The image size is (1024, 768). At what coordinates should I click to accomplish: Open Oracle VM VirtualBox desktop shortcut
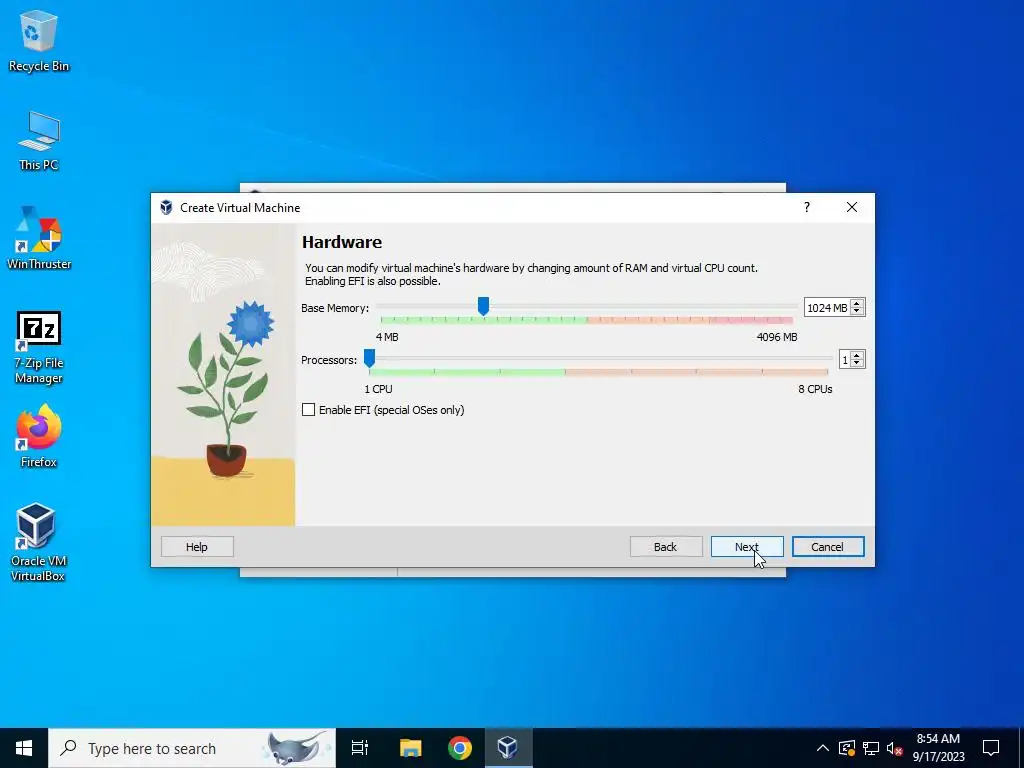click(38, 542)
